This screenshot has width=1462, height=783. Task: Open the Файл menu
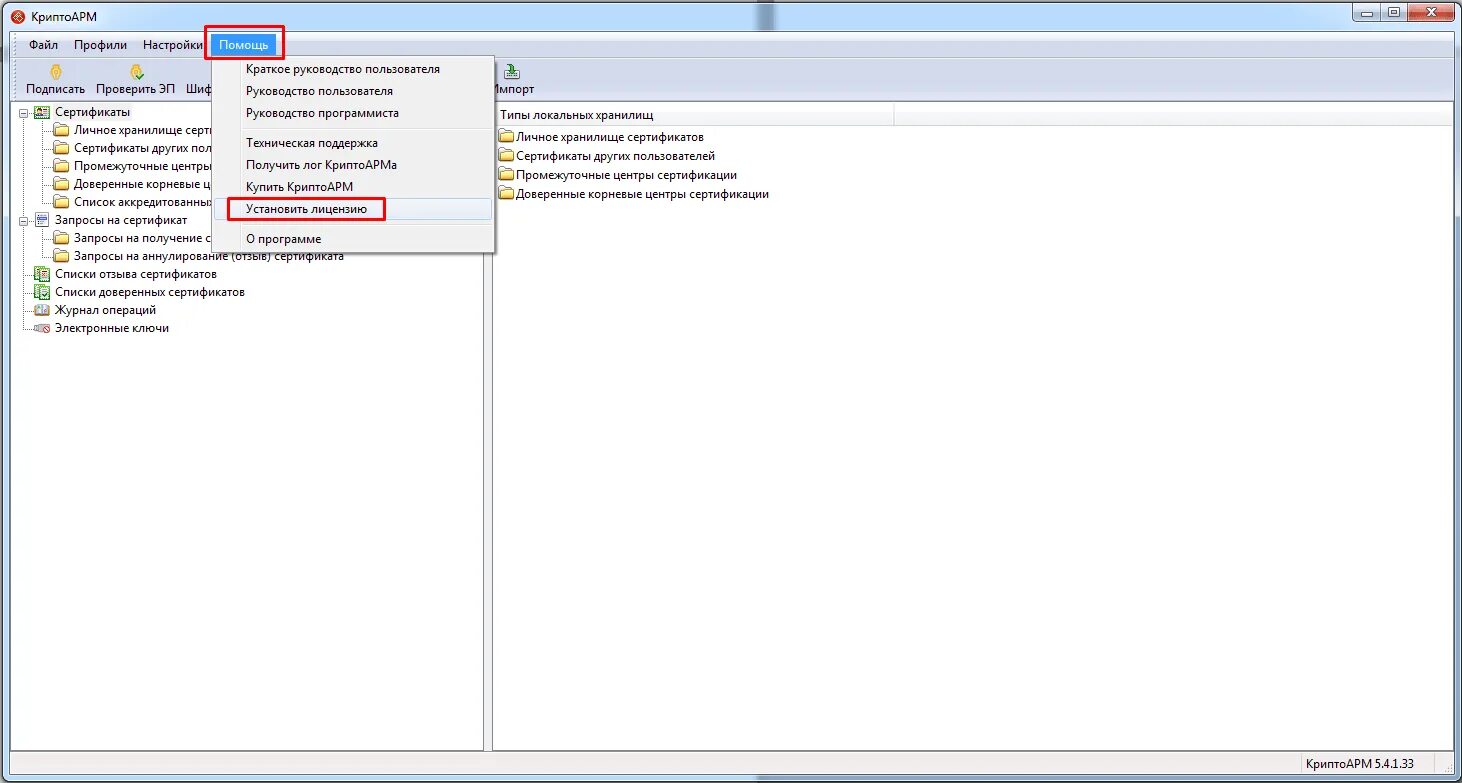tap(43, 45)
